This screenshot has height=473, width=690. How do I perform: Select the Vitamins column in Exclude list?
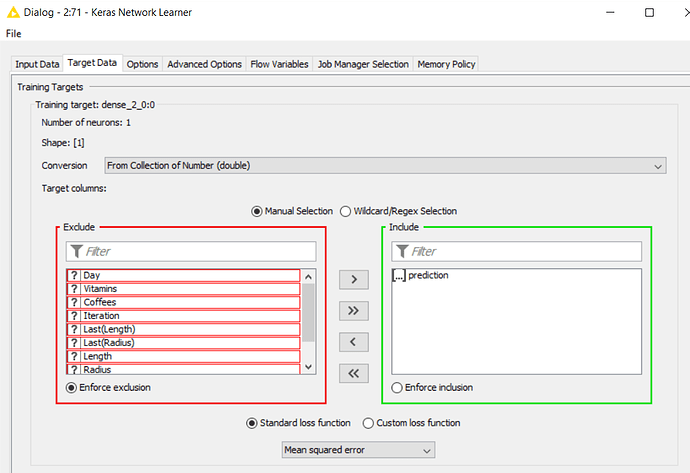[184, 289]
